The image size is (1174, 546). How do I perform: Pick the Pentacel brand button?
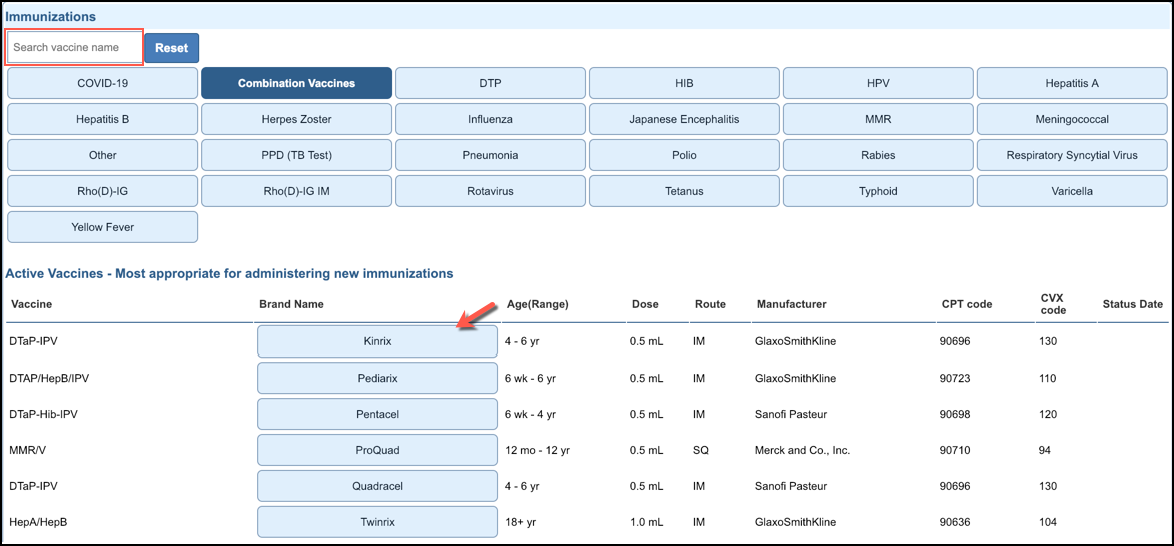tap(377, 414)
